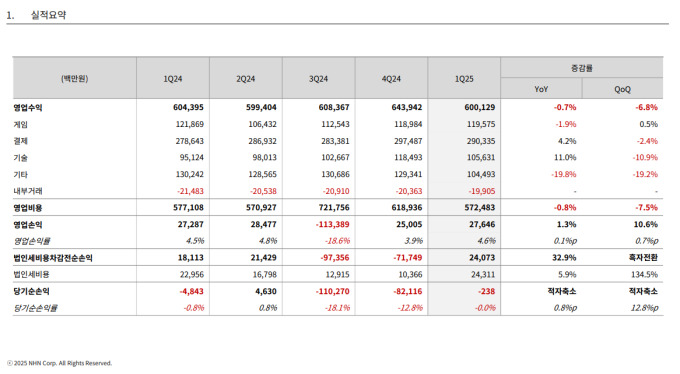This screenshot has height=374, width=680.
Task: Select the (백만원) unit header cell
Action: [x=75, y=79]
